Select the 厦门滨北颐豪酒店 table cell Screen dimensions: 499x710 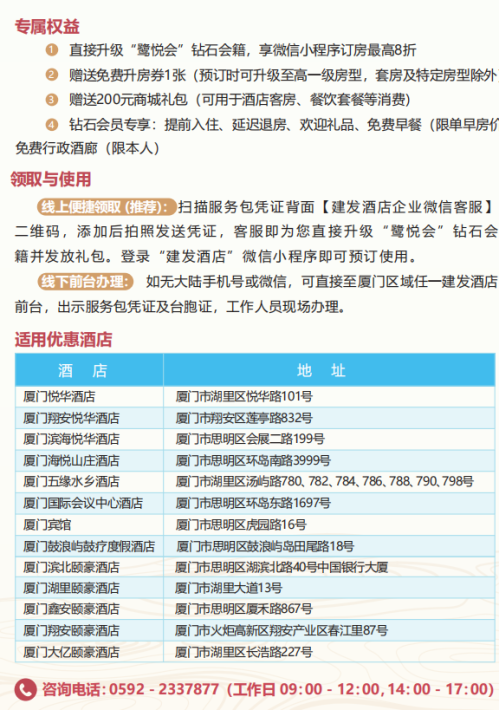point(89,567)
